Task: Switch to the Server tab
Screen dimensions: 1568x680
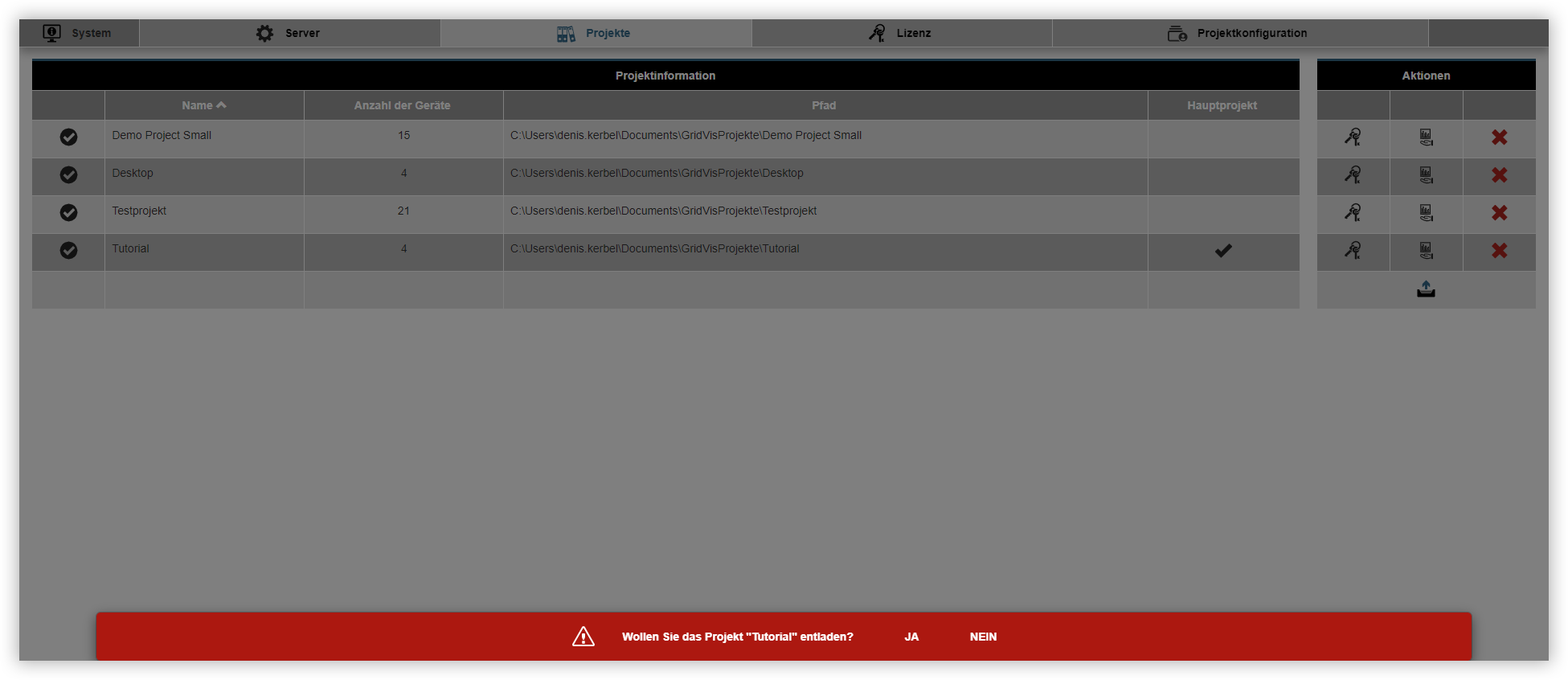Action: [x=289, y=33]
